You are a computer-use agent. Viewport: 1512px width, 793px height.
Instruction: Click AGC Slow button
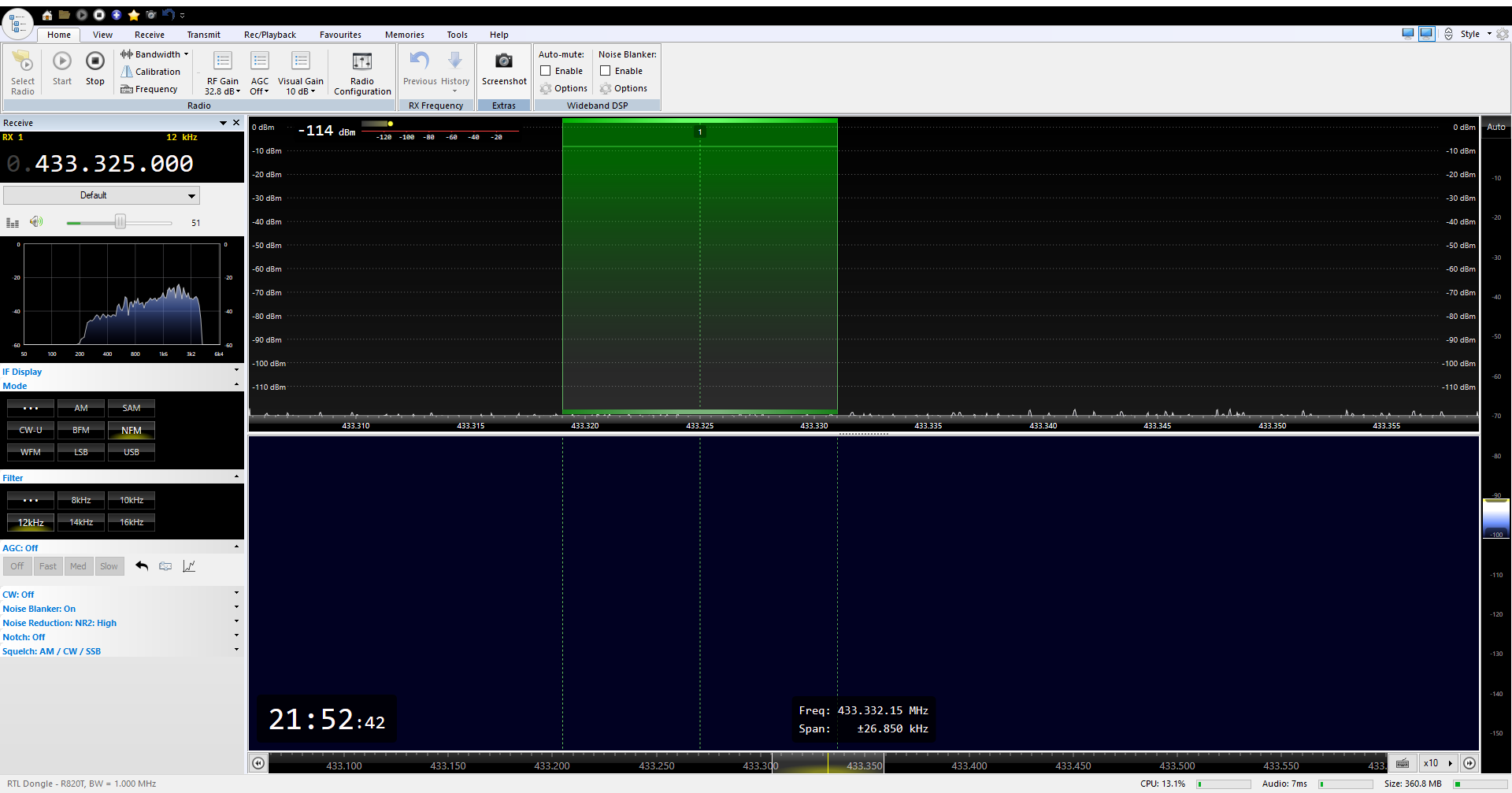tap(109, 566)
